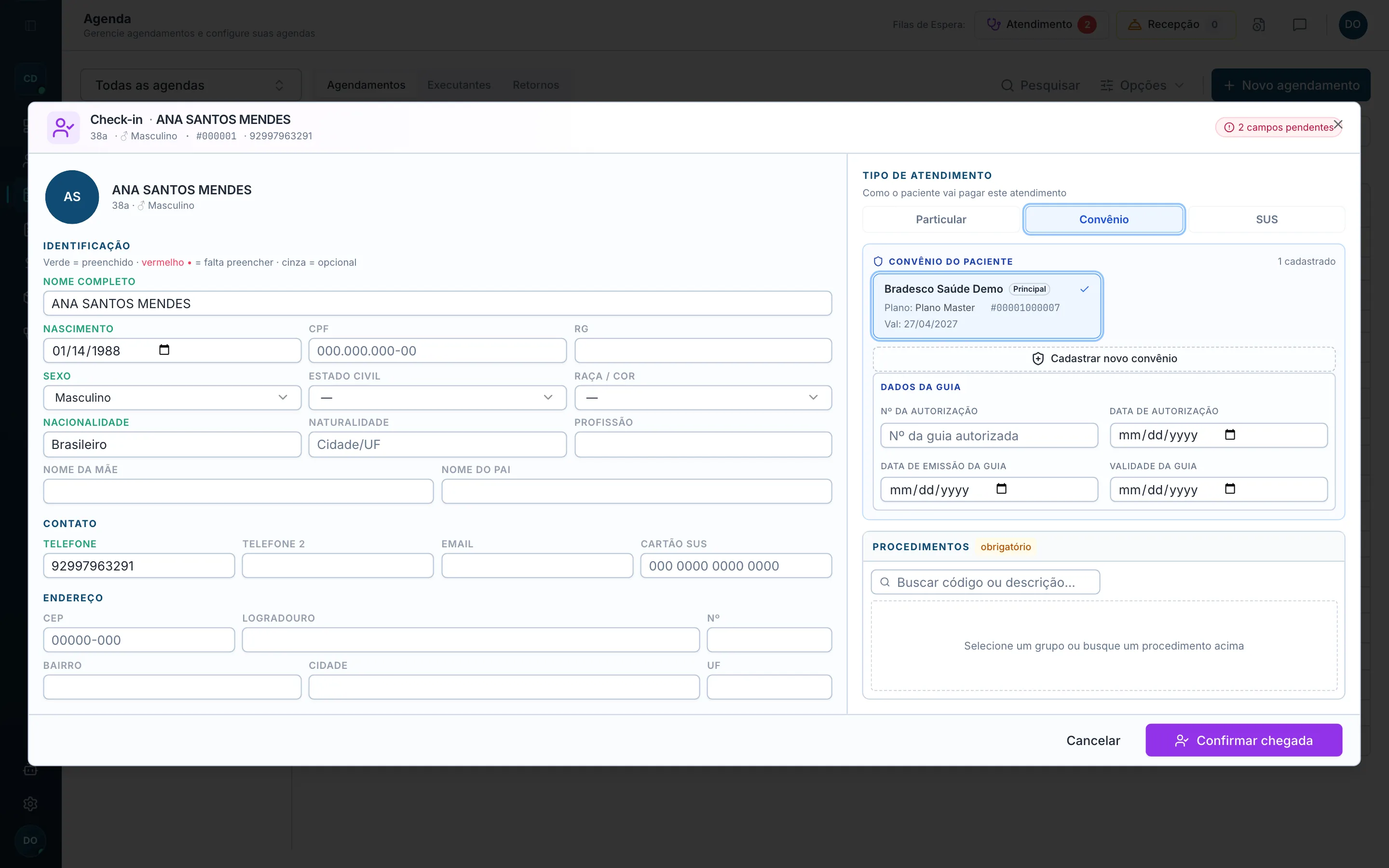The height and width of the screenshot is (868, 1389).
Task: Switch to Retornos tab
Action: 535,85
